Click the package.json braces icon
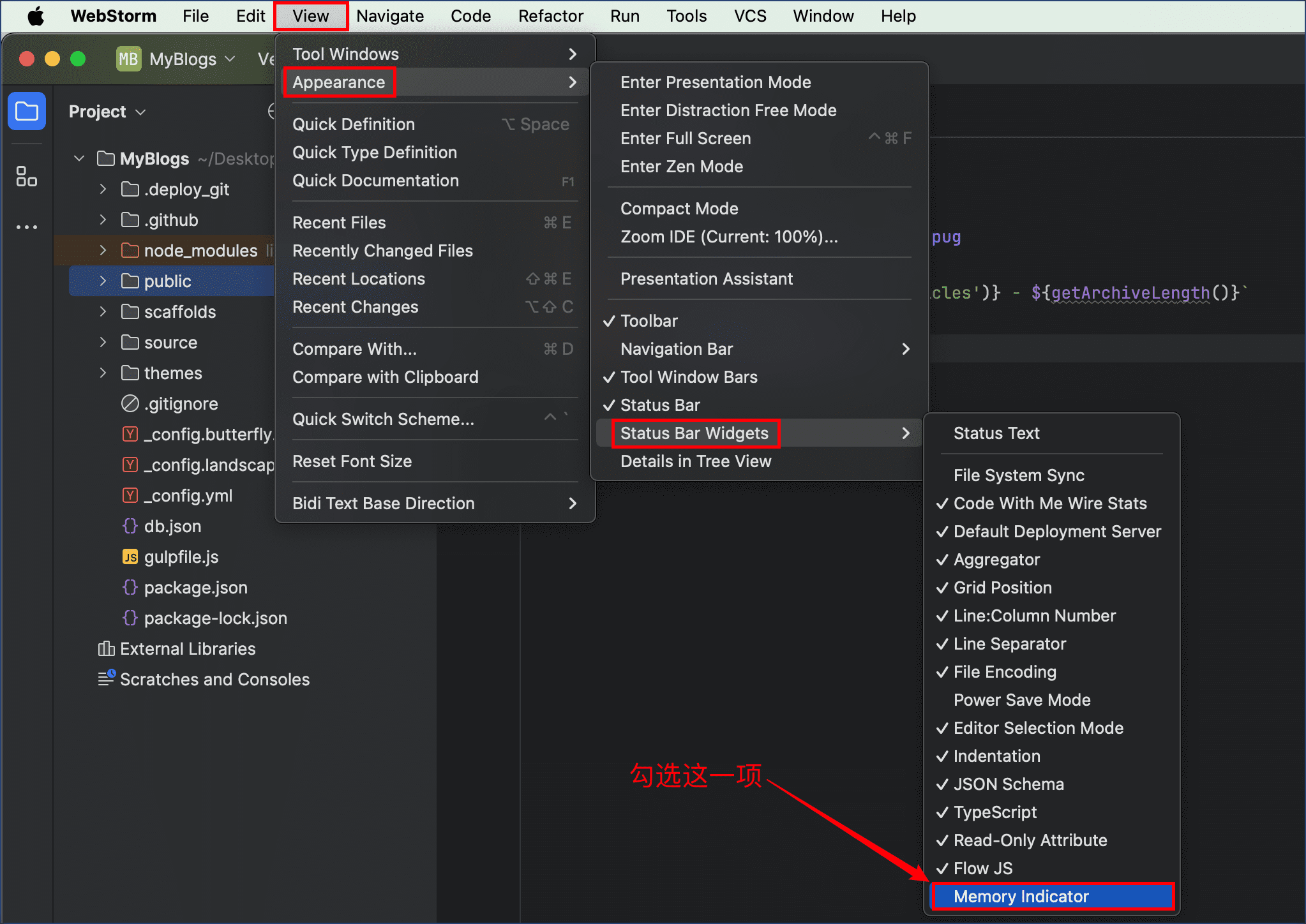Viewport: 1306px width, 924px height. point(130,588)
